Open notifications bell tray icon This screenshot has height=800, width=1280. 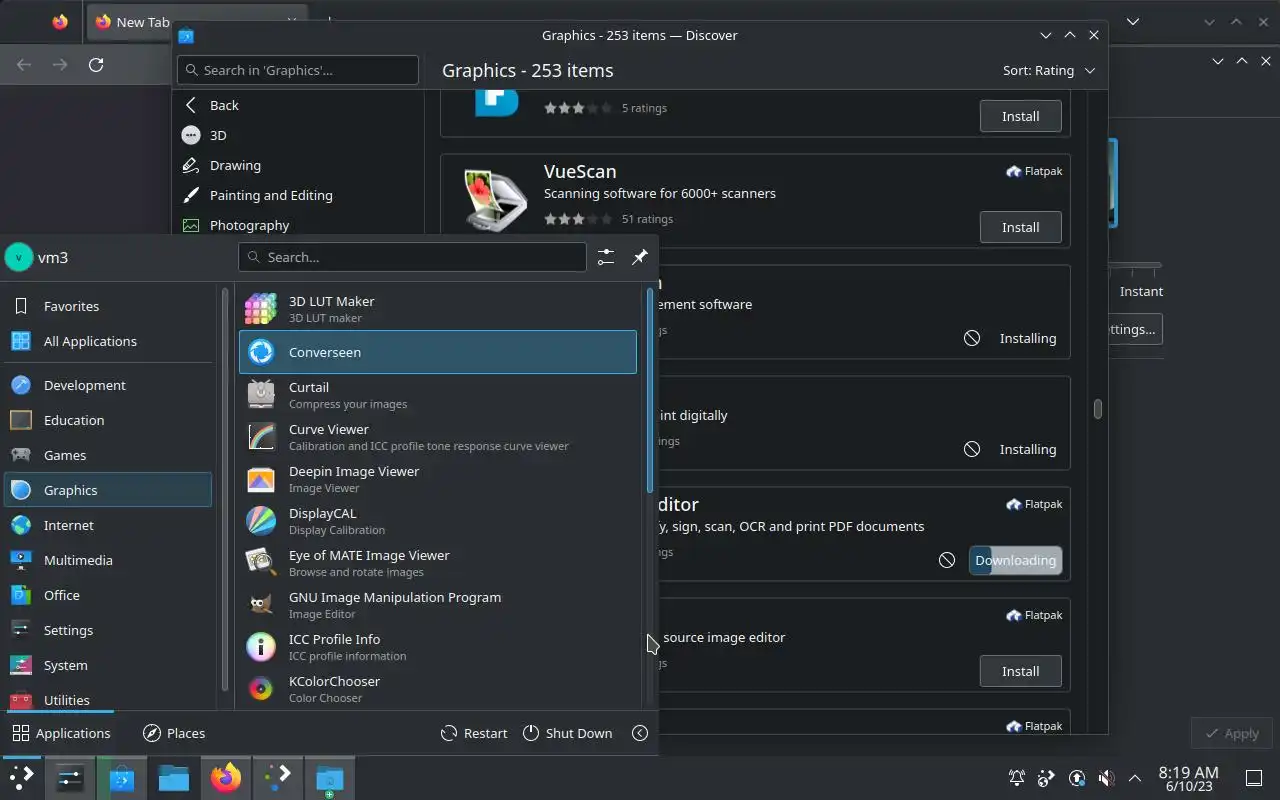1017,777
